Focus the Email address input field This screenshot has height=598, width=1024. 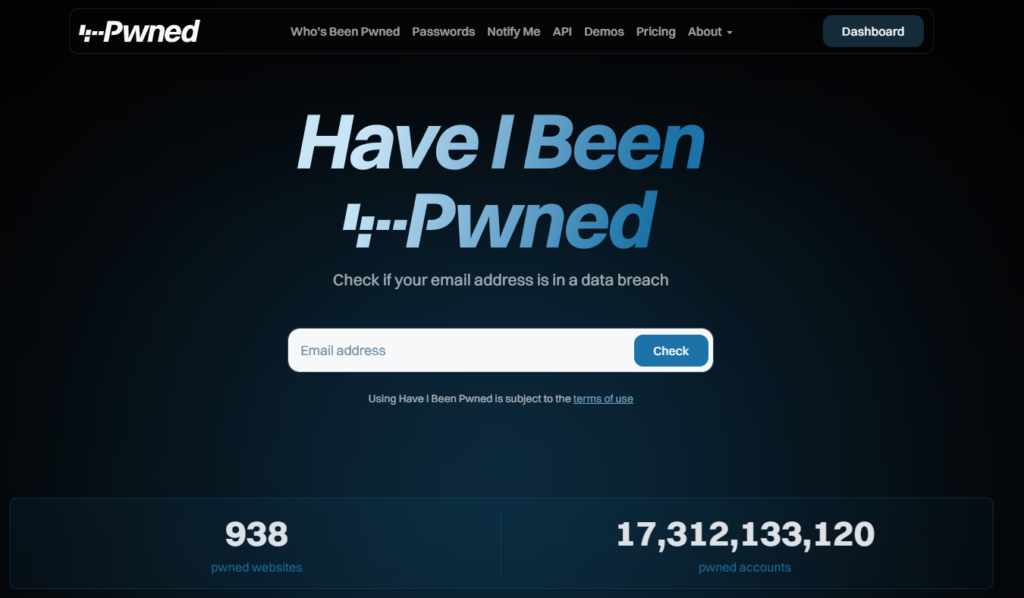(461, 351)
